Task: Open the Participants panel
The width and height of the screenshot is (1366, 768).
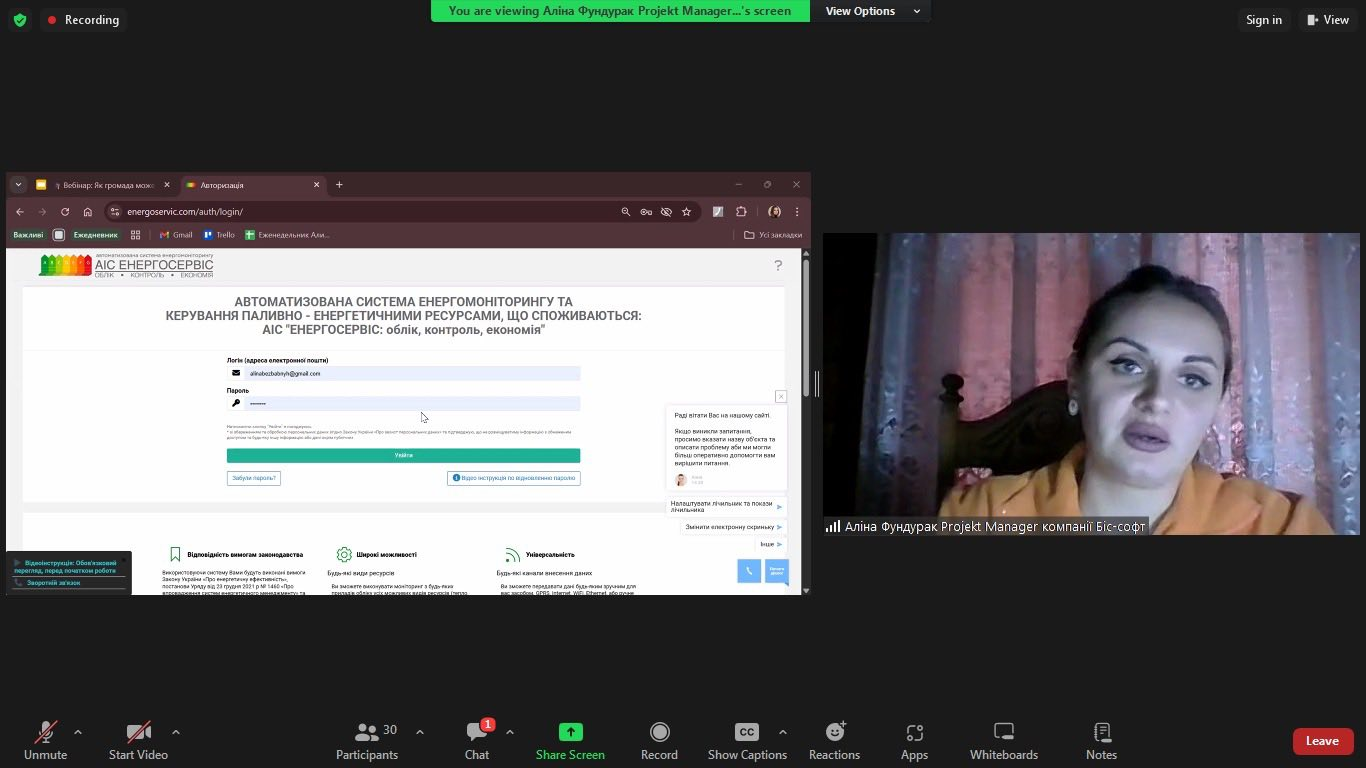Action: (x=367, y=741)
